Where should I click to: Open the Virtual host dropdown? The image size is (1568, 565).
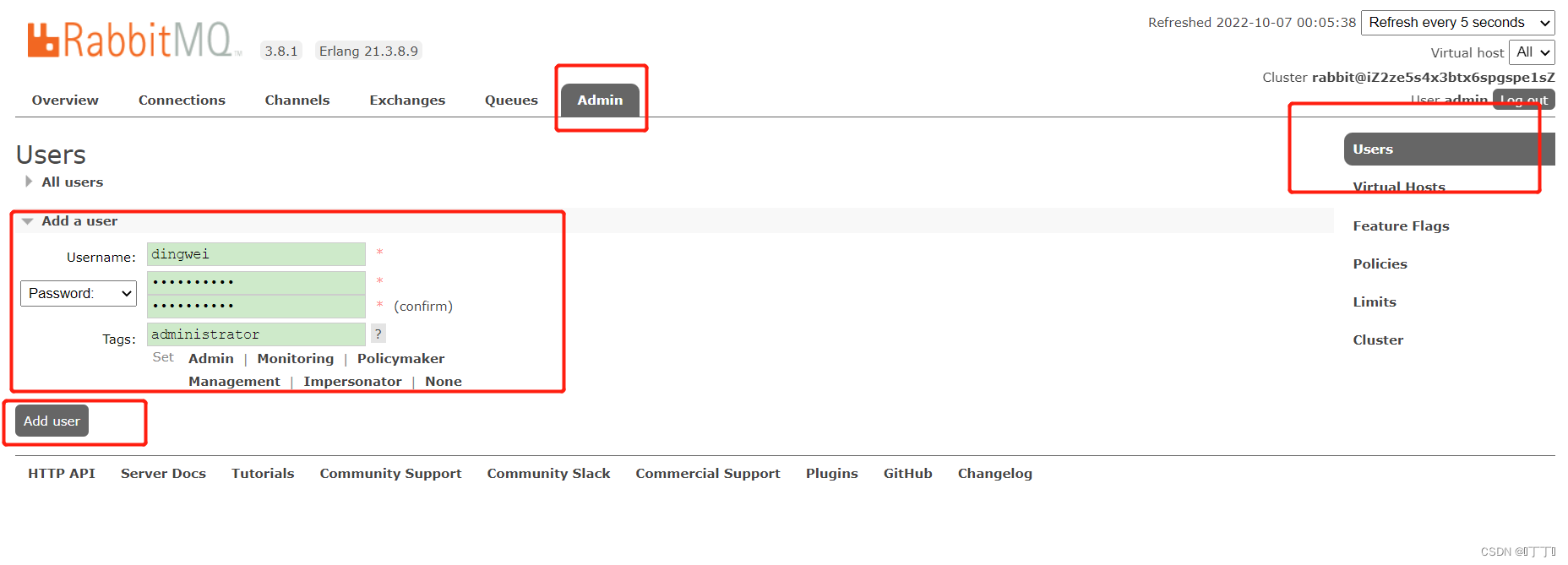pyautogui.click(x=1532, y=52)
